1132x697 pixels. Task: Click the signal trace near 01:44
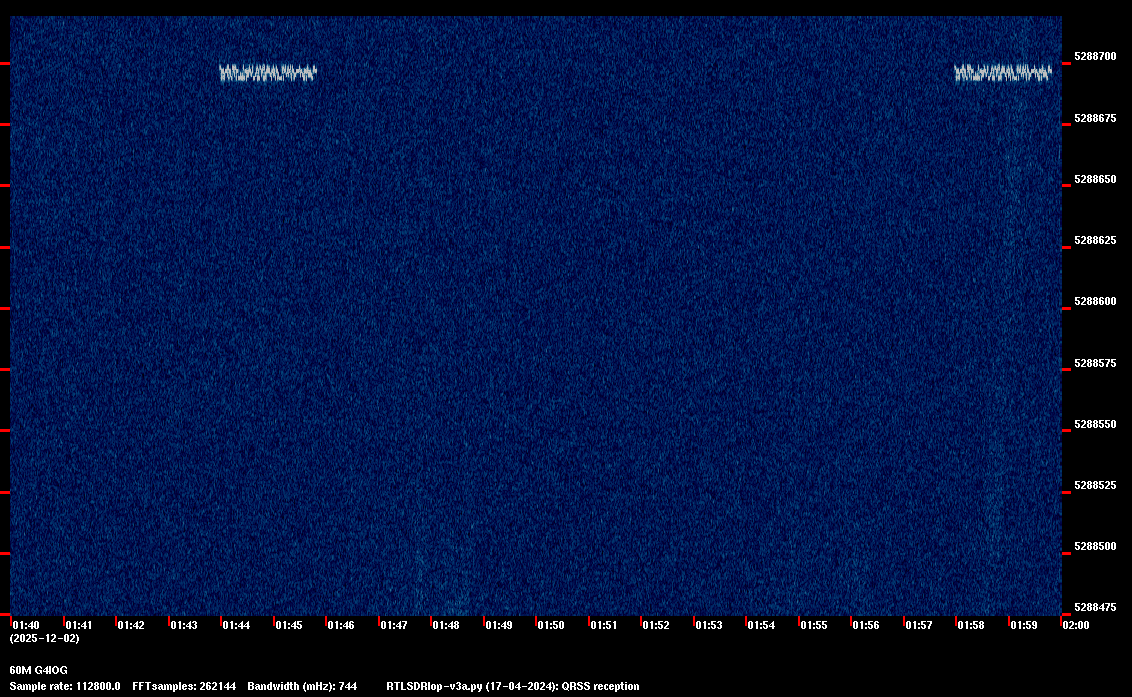pos(268,73)
